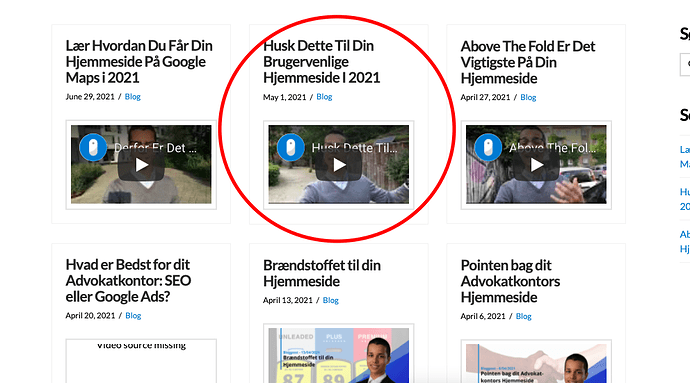
Task: Click Blog category link next to April 6, 2021
Action: [x=523, y=316]
